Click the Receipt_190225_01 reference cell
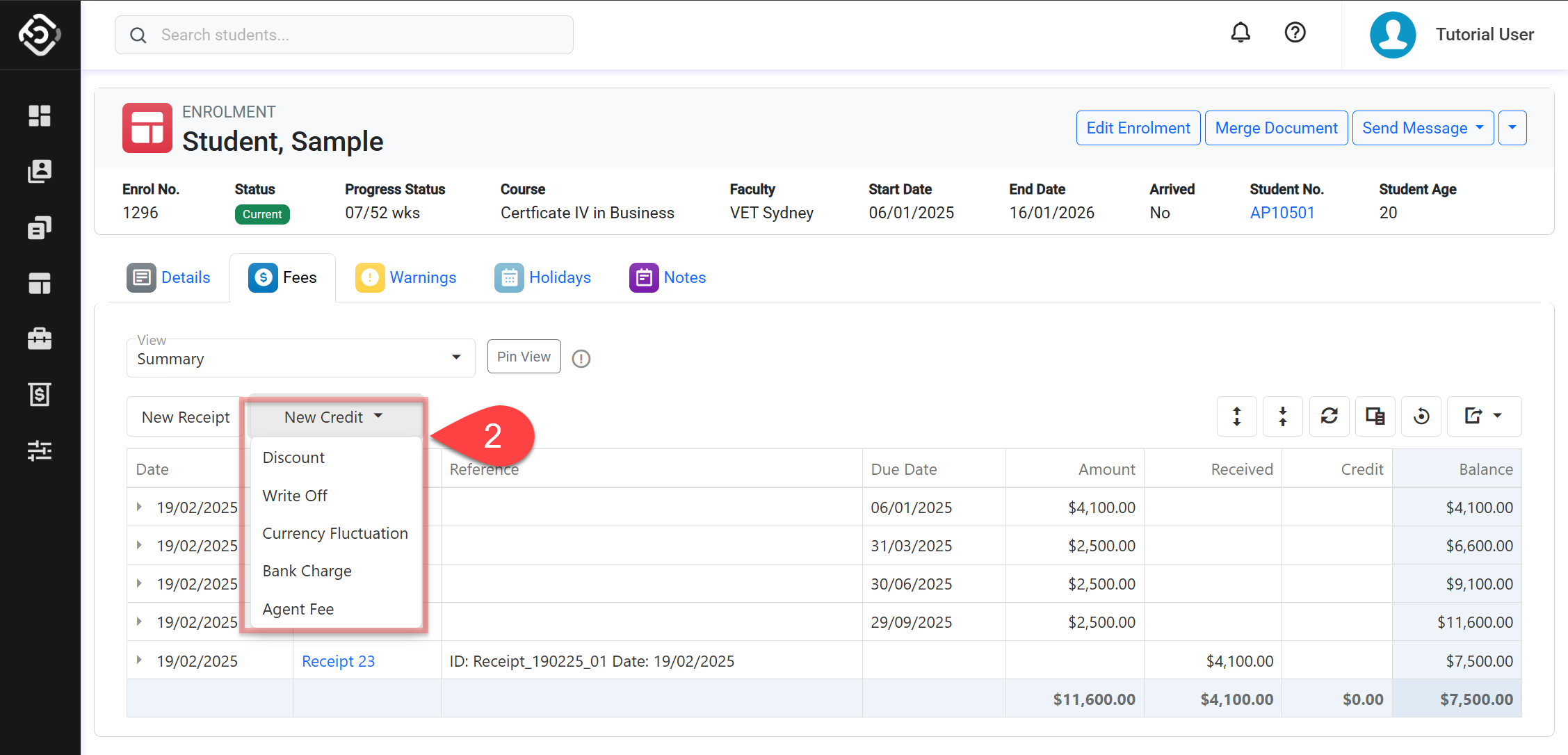Image resolution: width=1568 pixels, height=755 pixels. point(652,661)
